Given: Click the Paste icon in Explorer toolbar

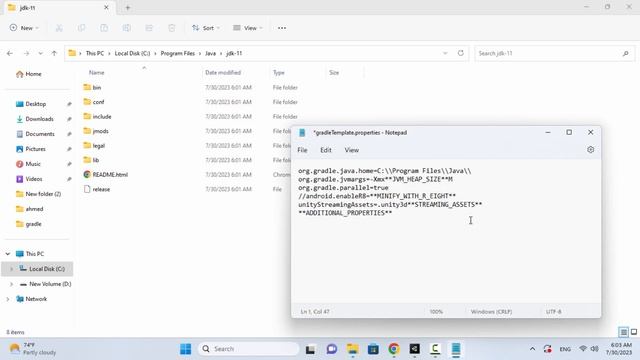Looking at the screenshot, I should click(x=104, y=28).
